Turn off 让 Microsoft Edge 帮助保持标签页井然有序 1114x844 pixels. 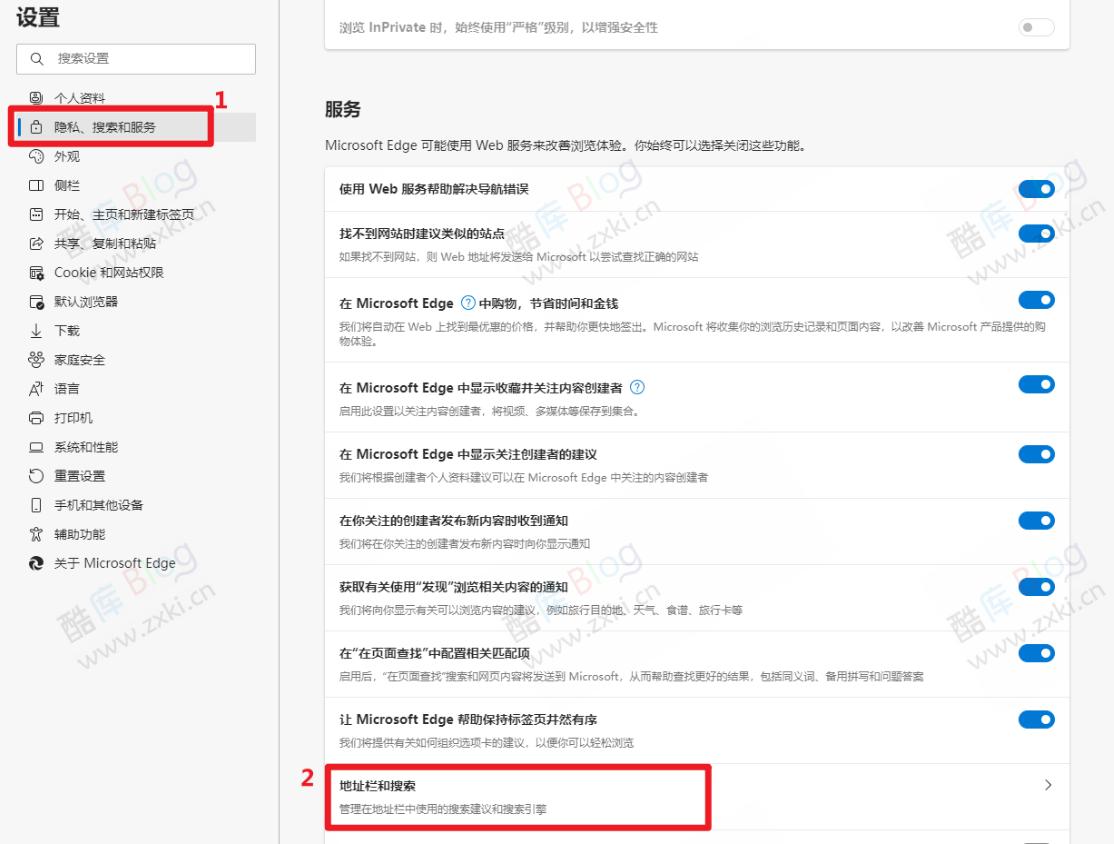1036,718
